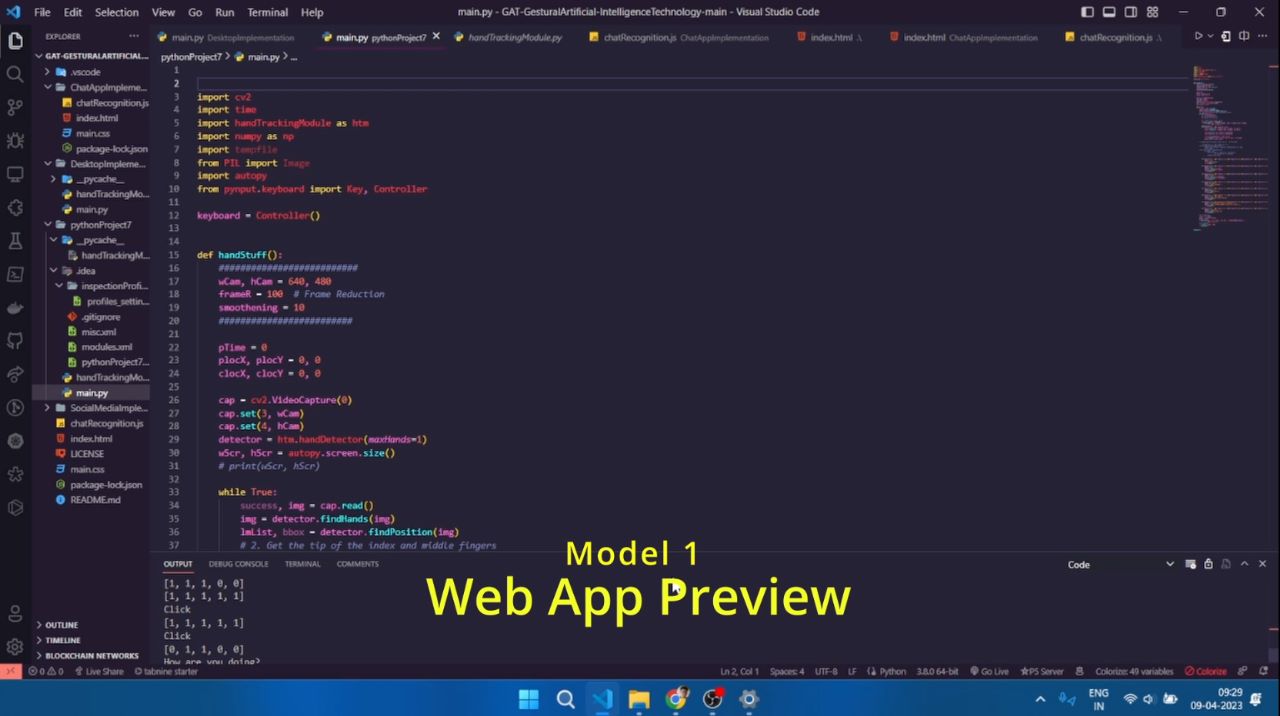The image size is (1280, 716).
Task: Open Explorer views and more actions ellipsis
Action: click(136, 37)
